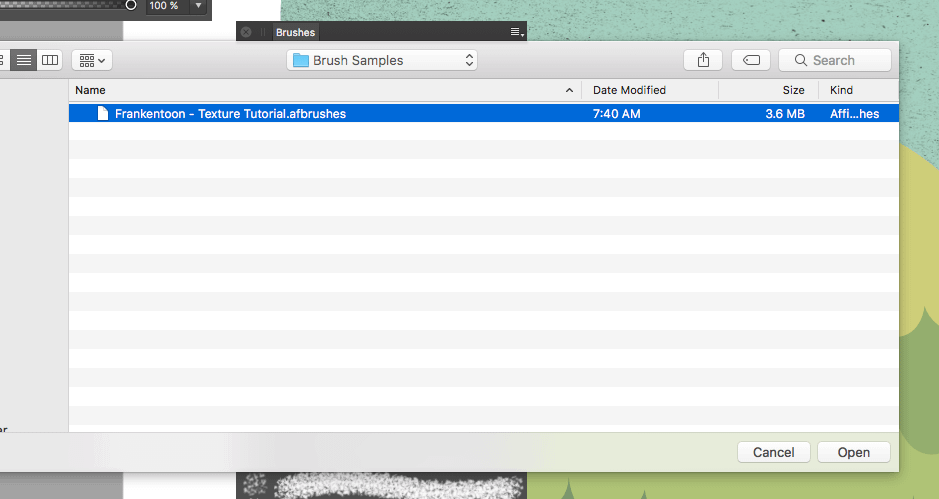The width and height of the screenshot is (939, 499).
Task: Switch file dialog to column view
Action: pos(50,60)
